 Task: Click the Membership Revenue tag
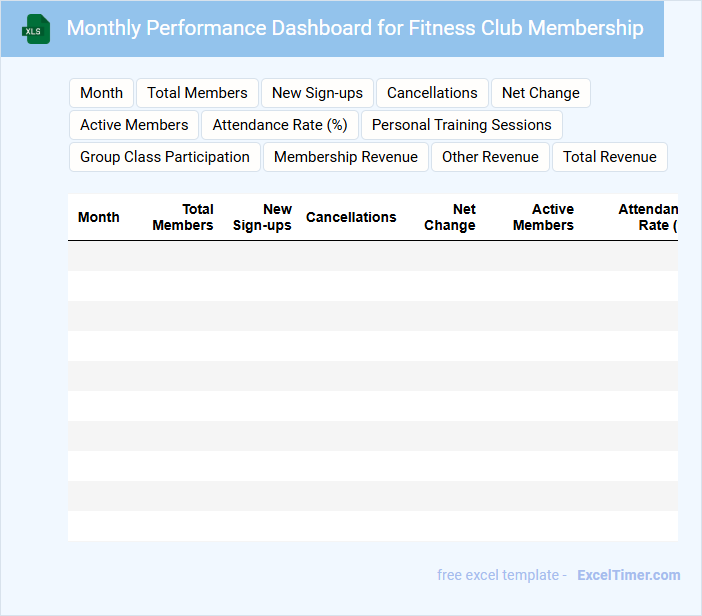(346, 157)
